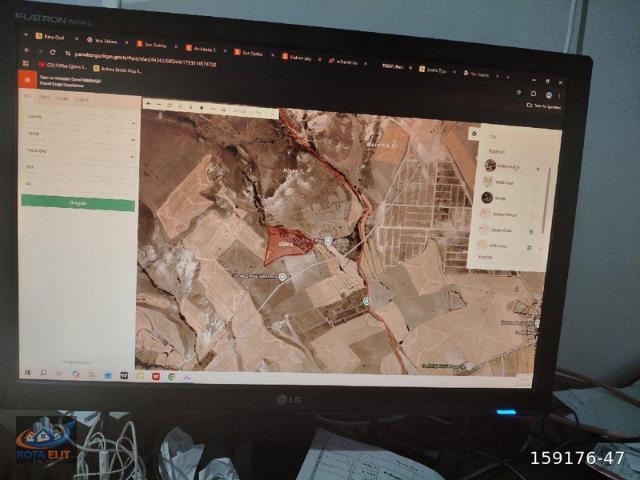Toggle the sixth layer's blue checkbox
640x480 pixels.
529,248
